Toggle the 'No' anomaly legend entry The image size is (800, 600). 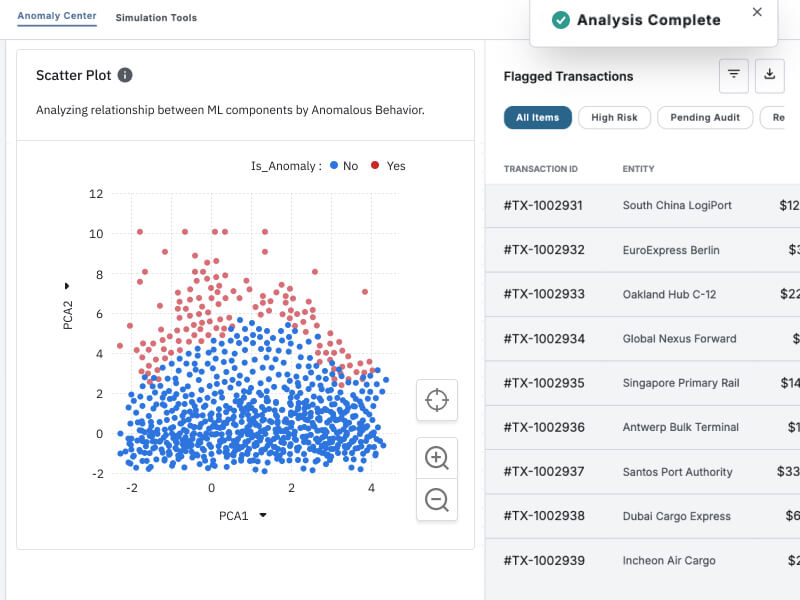click(x=344, y=166)
